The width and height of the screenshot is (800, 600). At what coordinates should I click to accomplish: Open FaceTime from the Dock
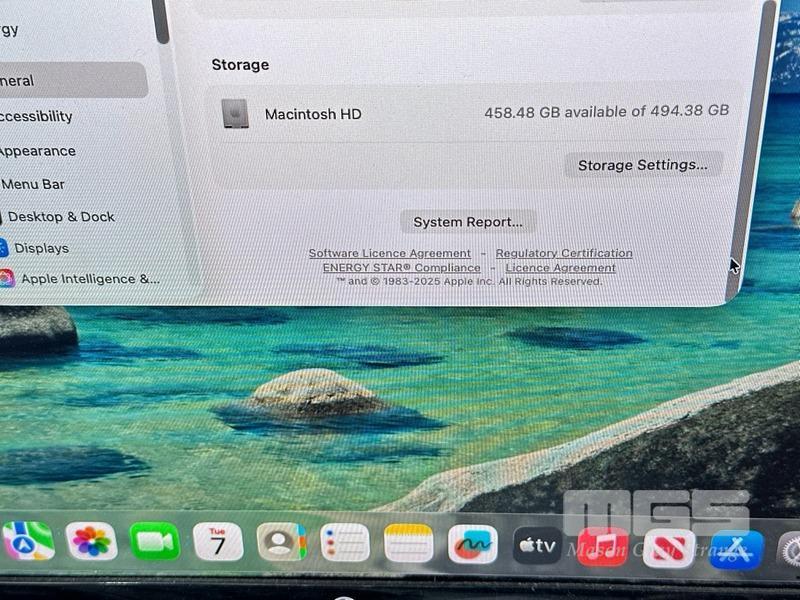point(155,542)
